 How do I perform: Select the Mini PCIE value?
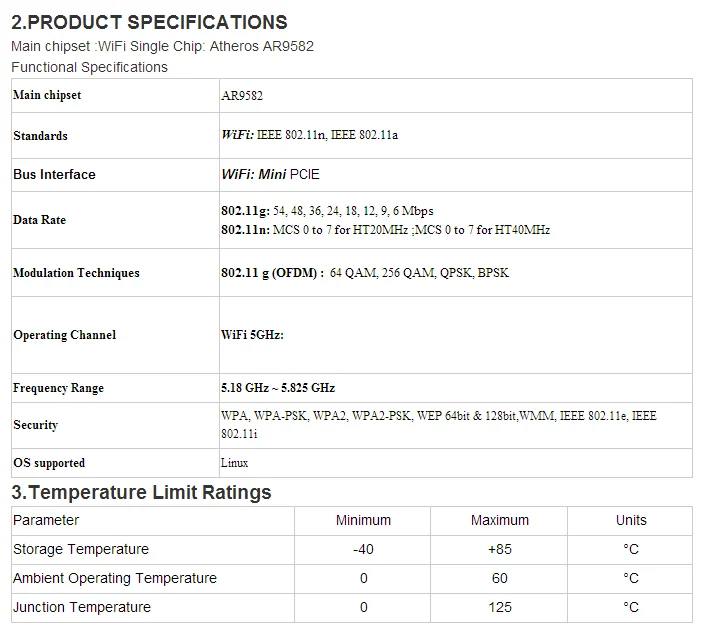tap(289, 174)
